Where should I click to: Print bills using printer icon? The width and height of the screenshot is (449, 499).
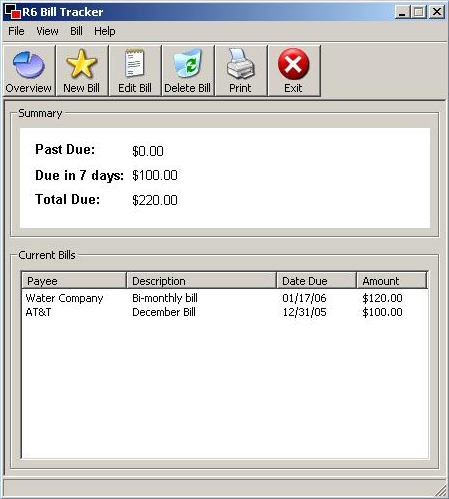[x=240, y=63]
